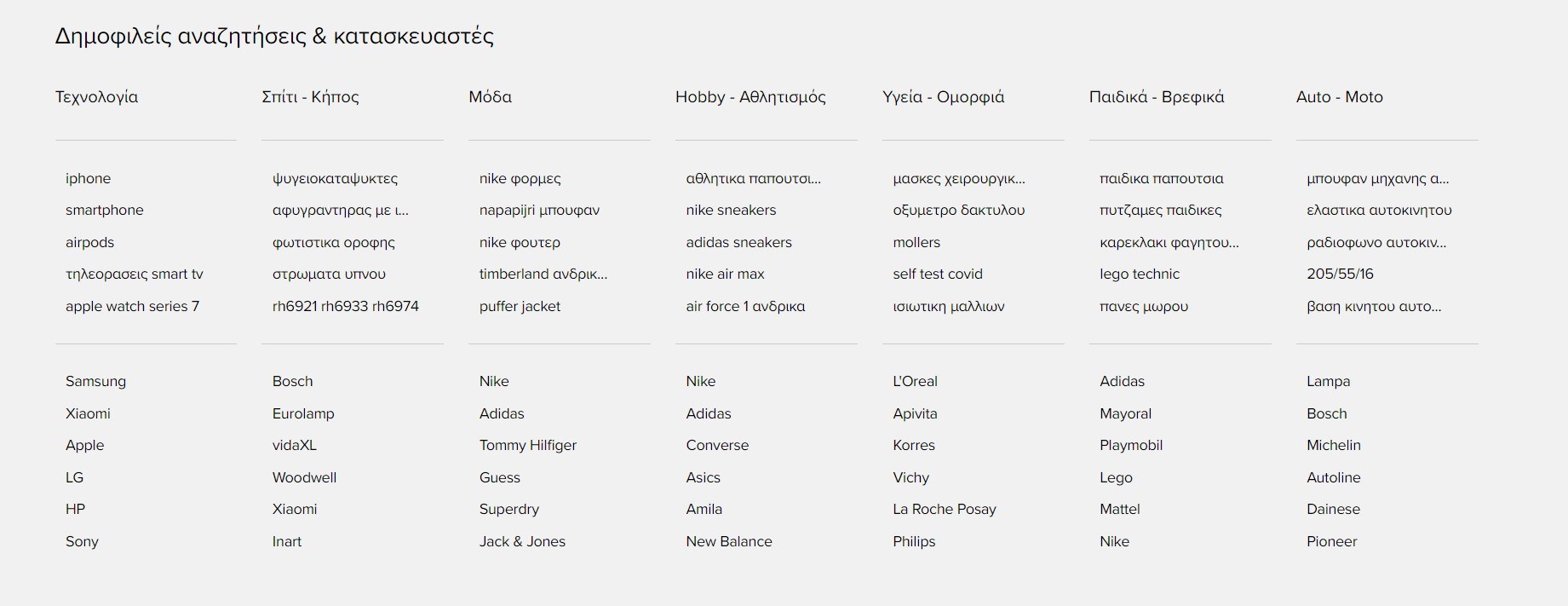This screenshot has height=606, width=1568.
Task: Open the New Balance brand link
Action: tap(728, 541)
